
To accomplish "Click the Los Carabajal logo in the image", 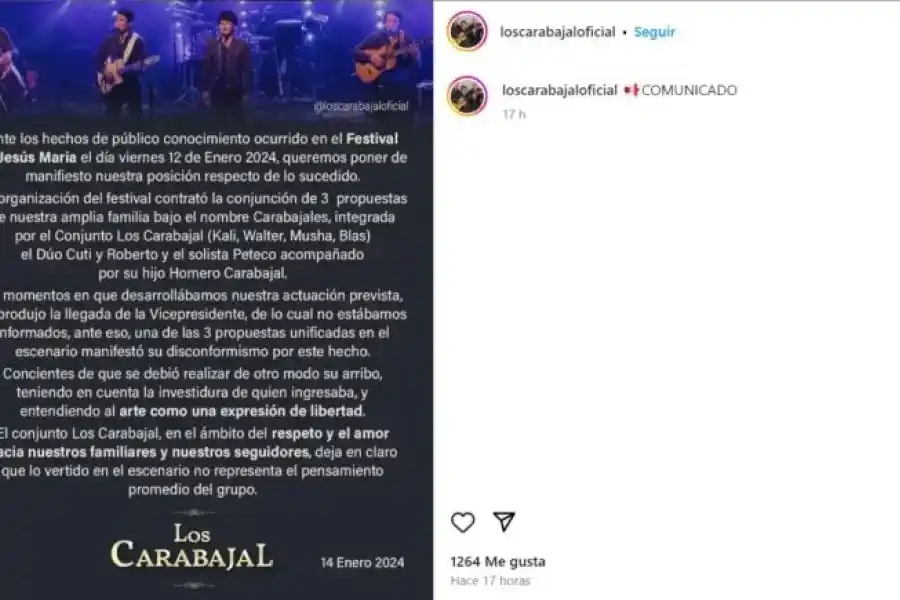I will [192, 547].
